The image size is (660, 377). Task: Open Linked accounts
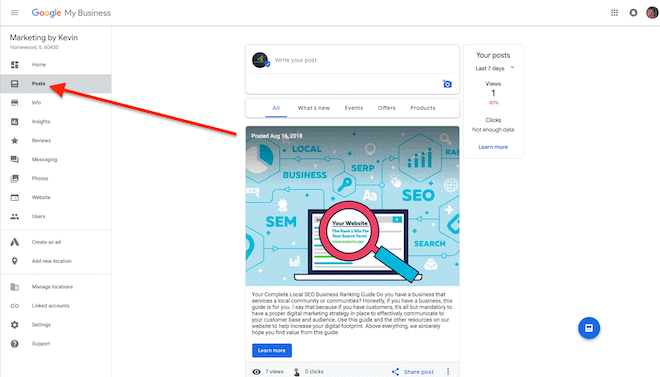56,306
